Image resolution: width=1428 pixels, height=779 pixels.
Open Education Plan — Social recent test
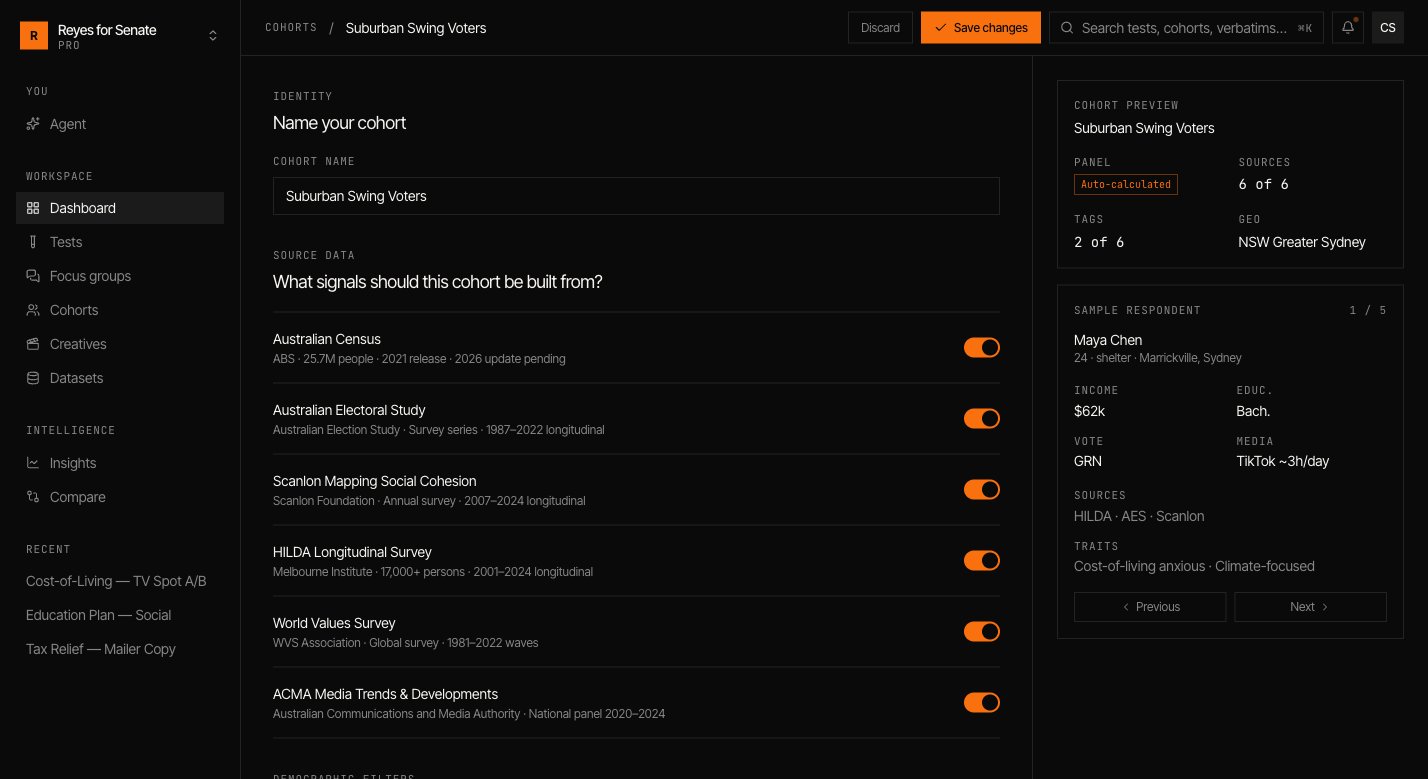(98, 615)
